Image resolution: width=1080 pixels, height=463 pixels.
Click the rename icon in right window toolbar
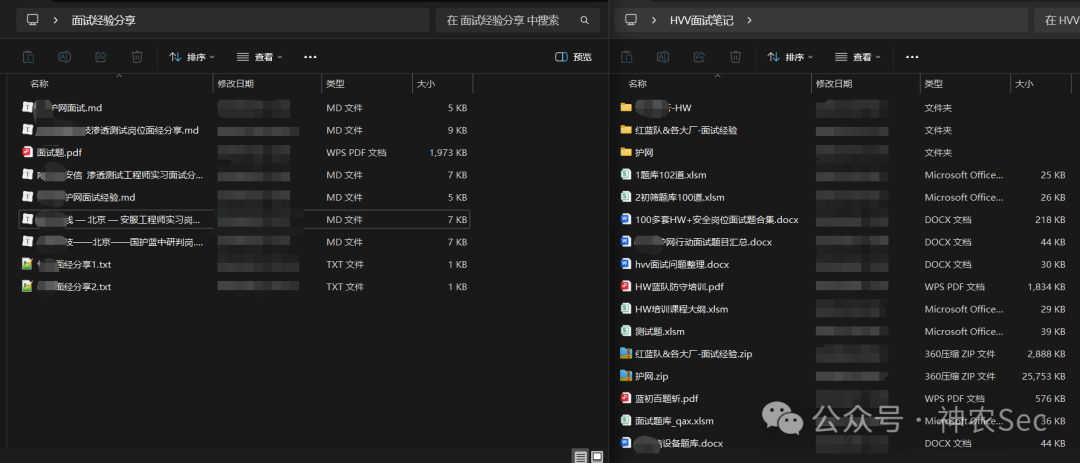pos(663,57)
